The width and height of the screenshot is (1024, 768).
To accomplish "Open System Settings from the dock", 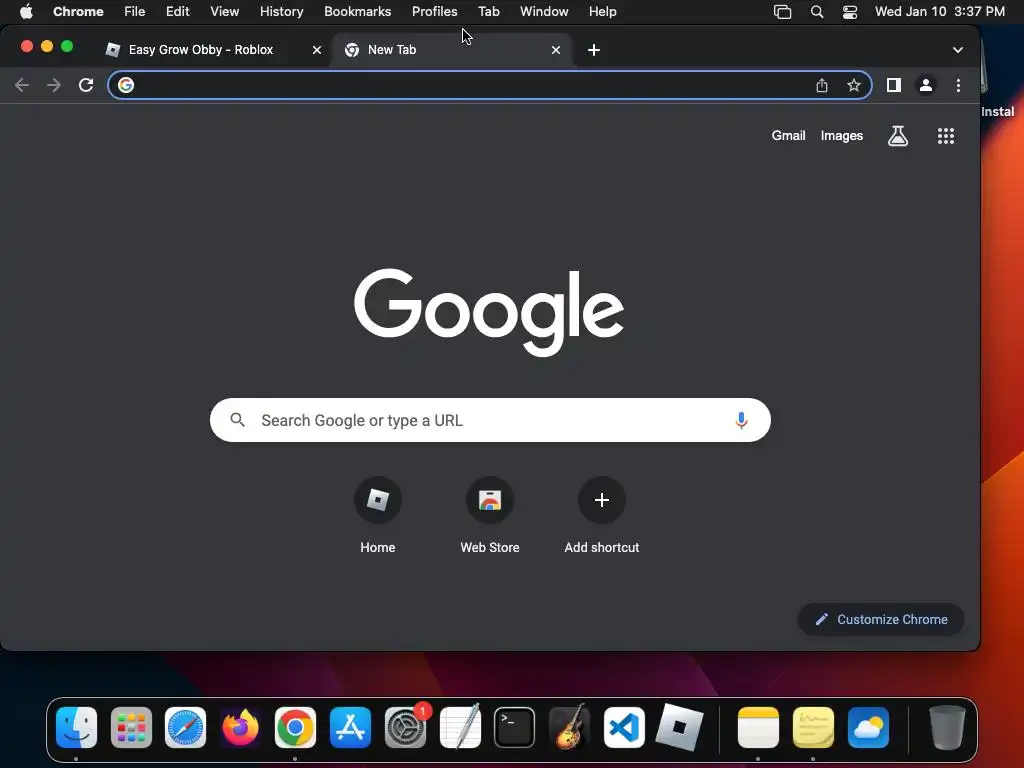I will click(x=405, y=727).
